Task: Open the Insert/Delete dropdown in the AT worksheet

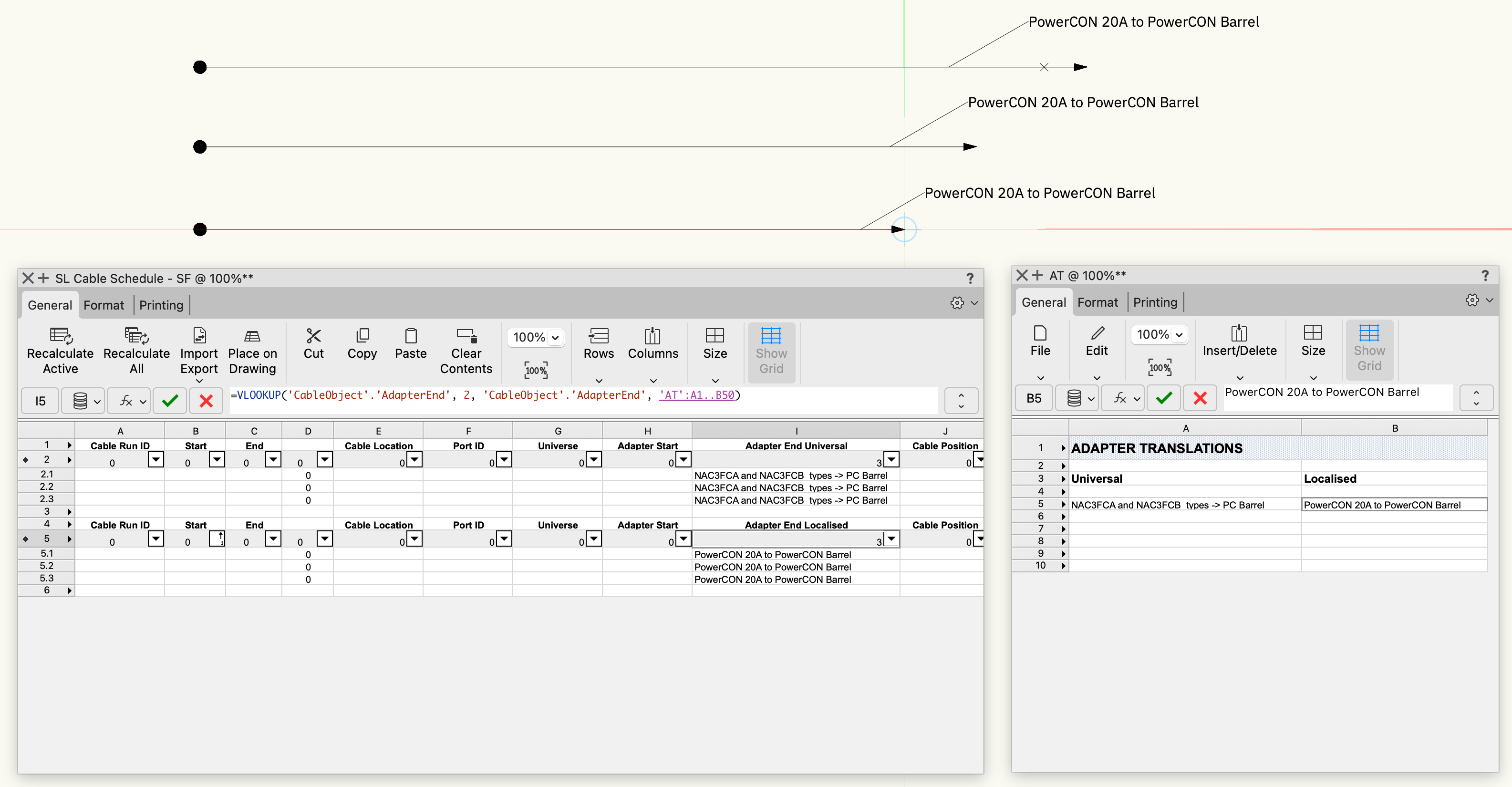Action: point(1239,377)
